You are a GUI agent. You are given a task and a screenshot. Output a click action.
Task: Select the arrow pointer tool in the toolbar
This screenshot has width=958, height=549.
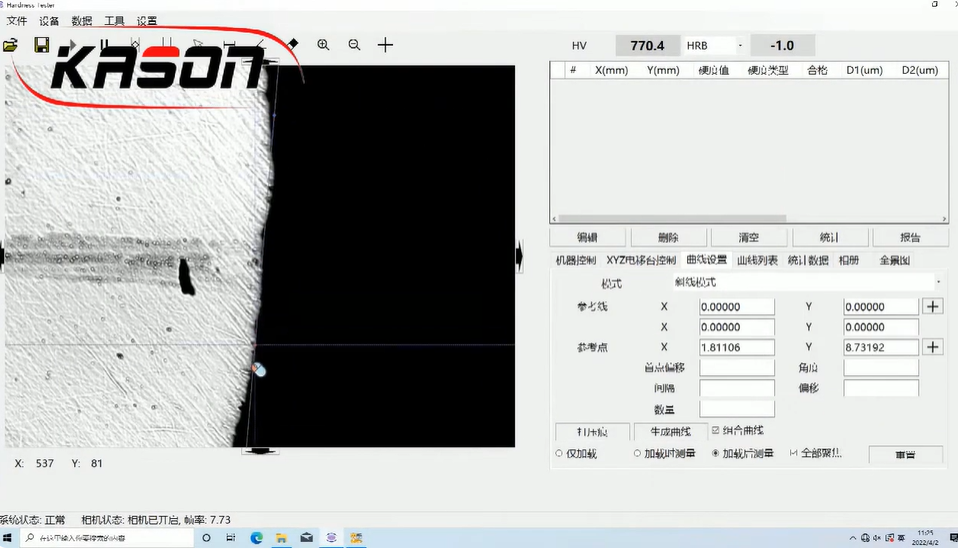[x=197, y=45]
